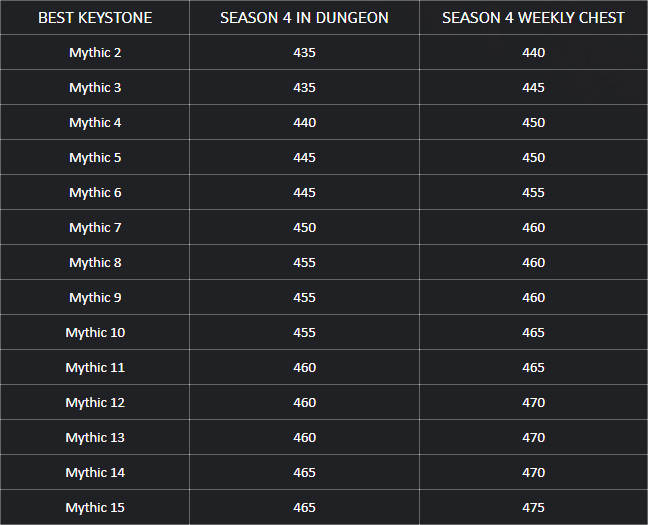Select the Mythic 3 row label
This screenshot has height=525, width=648.
point(95,88)
